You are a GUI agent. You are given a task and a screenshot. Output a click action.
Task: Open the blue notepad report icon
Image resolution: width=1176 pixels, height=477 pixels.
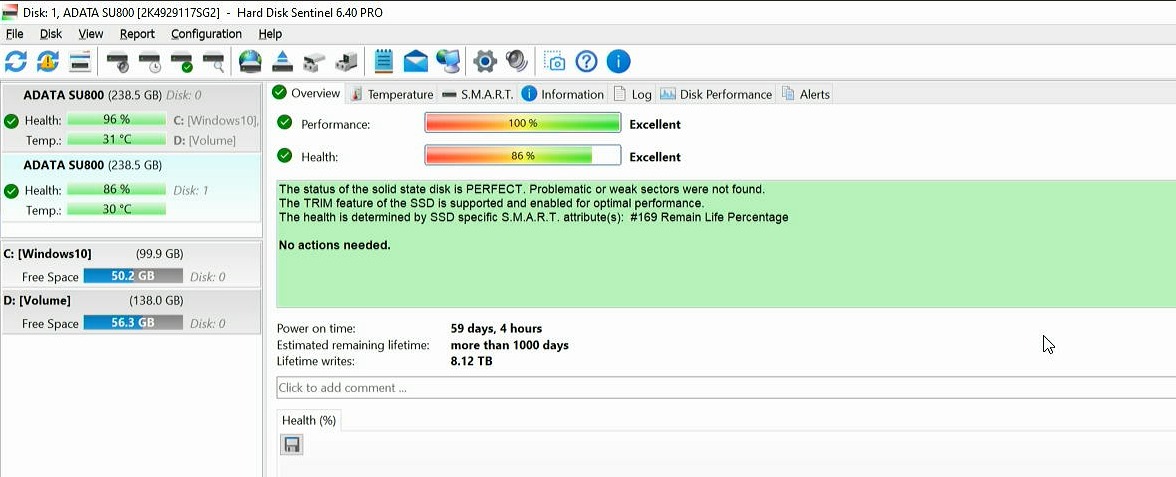point(383,62)
